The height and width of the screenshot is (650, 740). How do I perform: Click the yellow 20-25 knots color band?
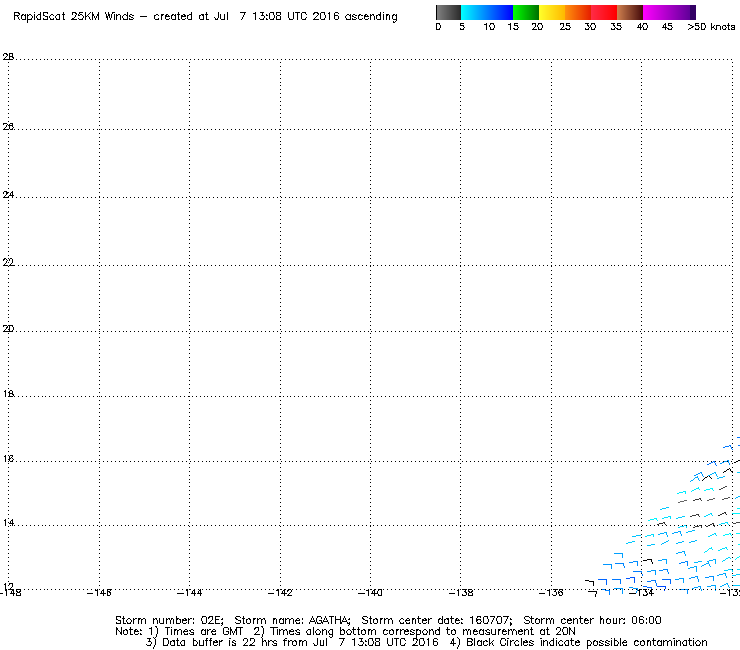[552, 12]
